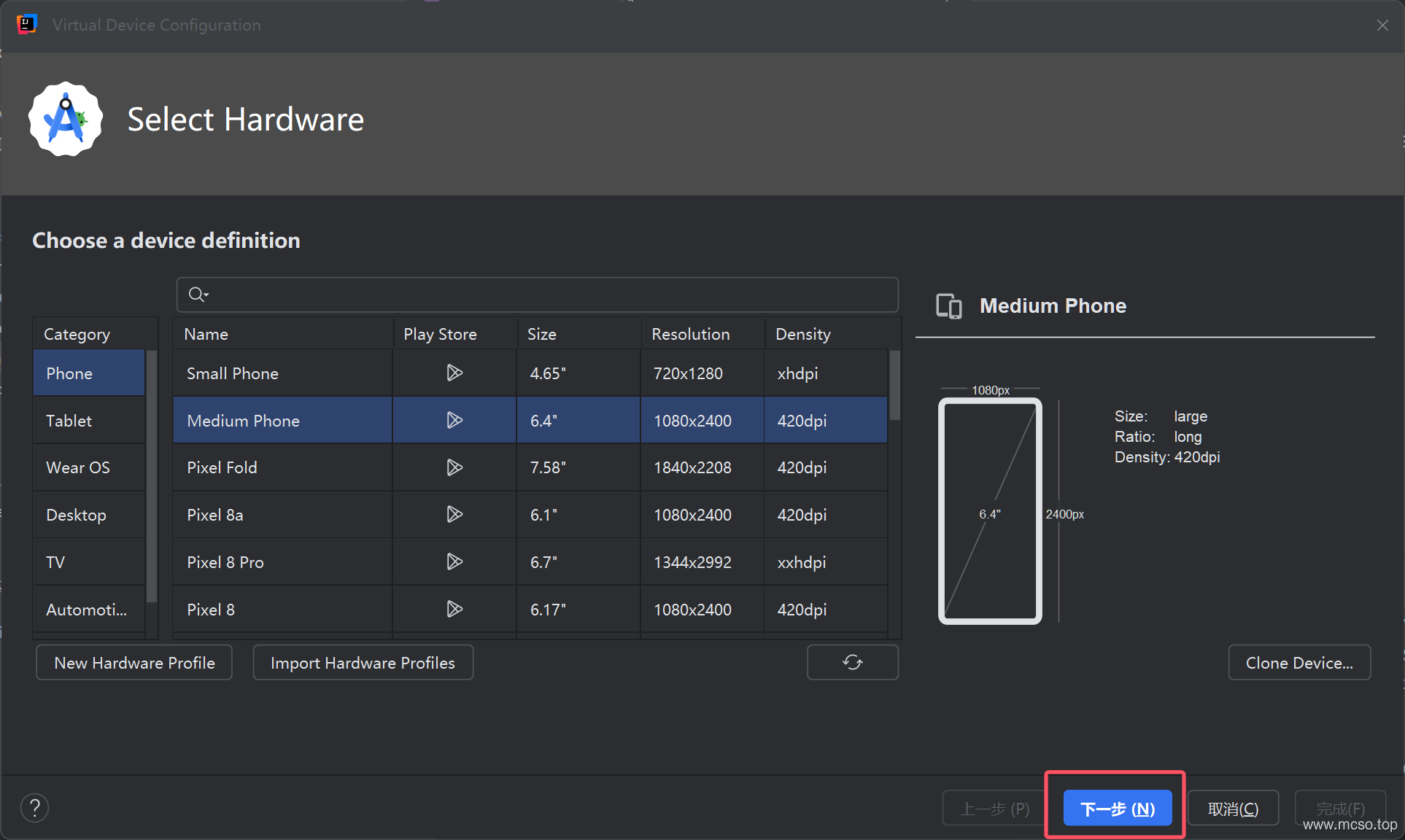Select the Phone category
This screenshot has width=1405, height=840.
pos(89,373)
